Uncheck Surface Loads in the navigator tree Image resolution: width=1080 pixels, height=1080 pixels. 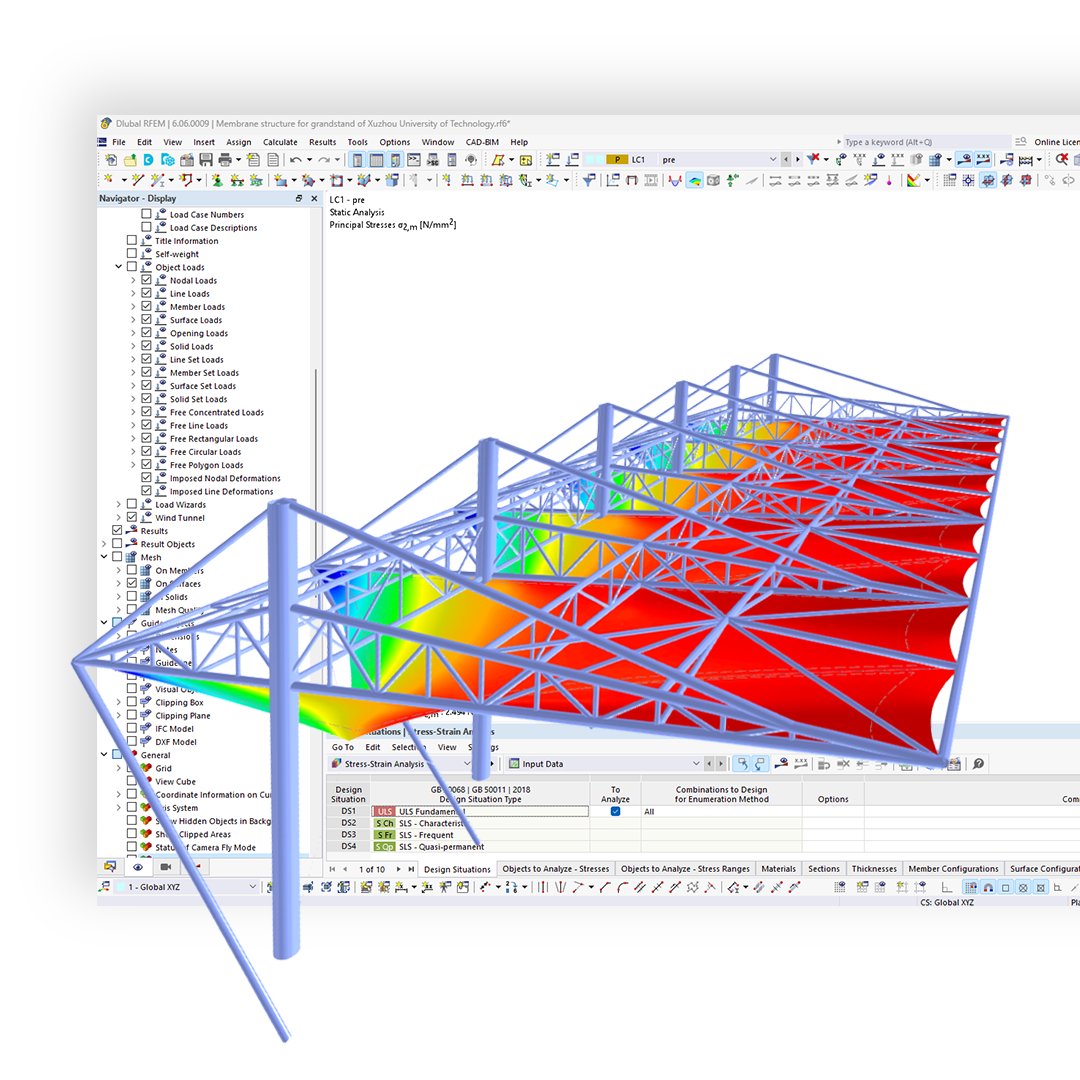(x=145, y=319)
